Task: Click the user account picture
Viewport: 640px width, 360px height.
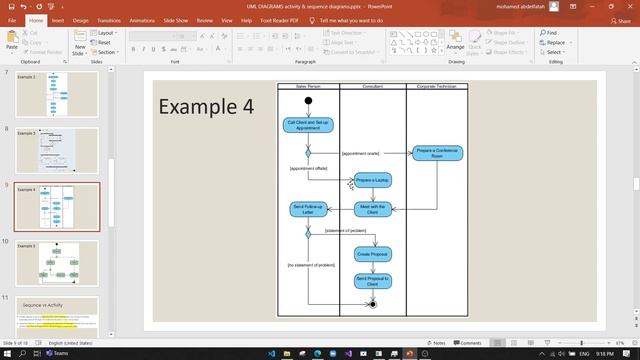Action: [554, 6]
